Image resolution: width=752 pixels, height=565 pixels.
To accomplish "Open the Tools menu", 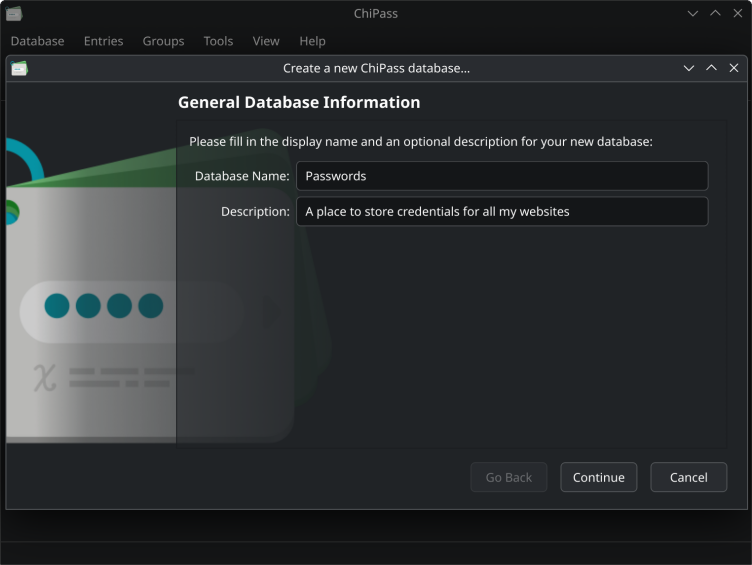I will (218, 41).
